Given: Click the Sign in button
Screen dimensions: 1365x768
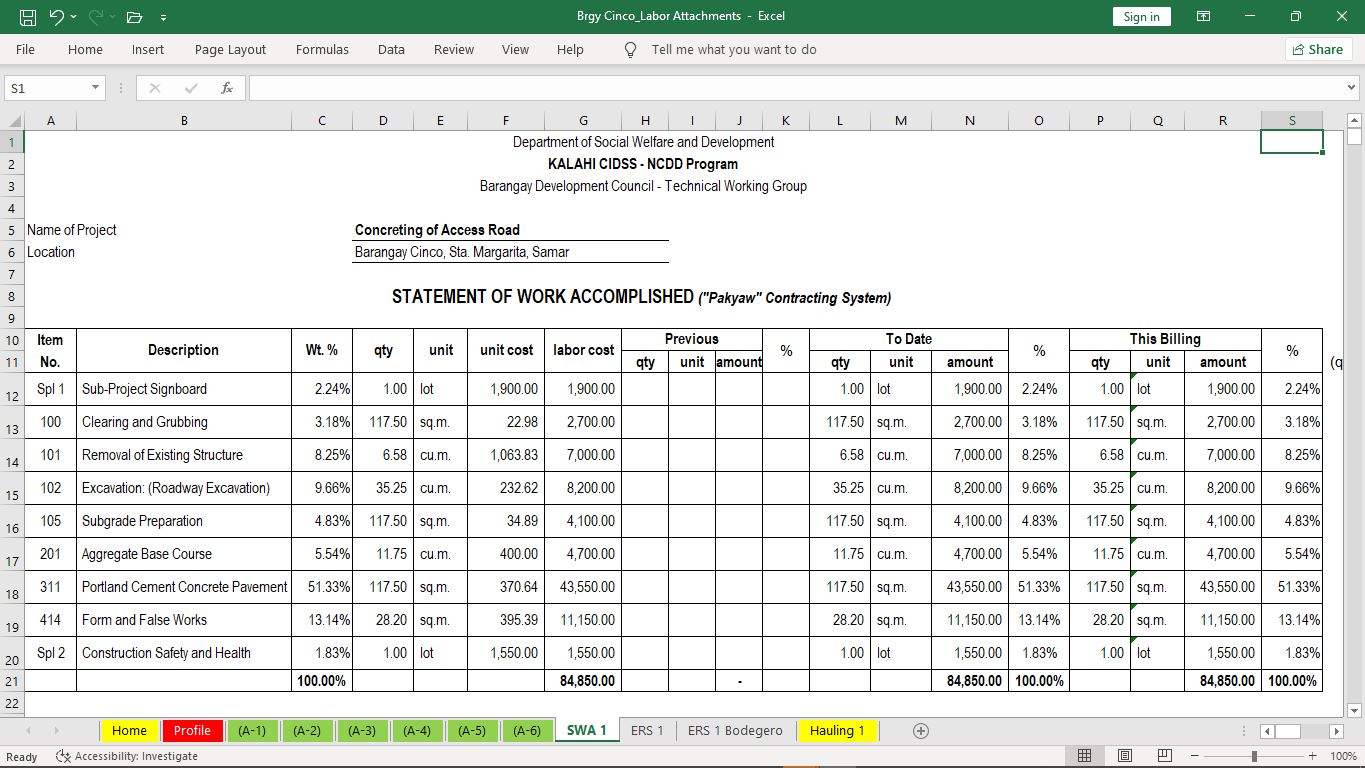Looking at the screenshot, I should pyautogui.click(x=1141, y=16).
